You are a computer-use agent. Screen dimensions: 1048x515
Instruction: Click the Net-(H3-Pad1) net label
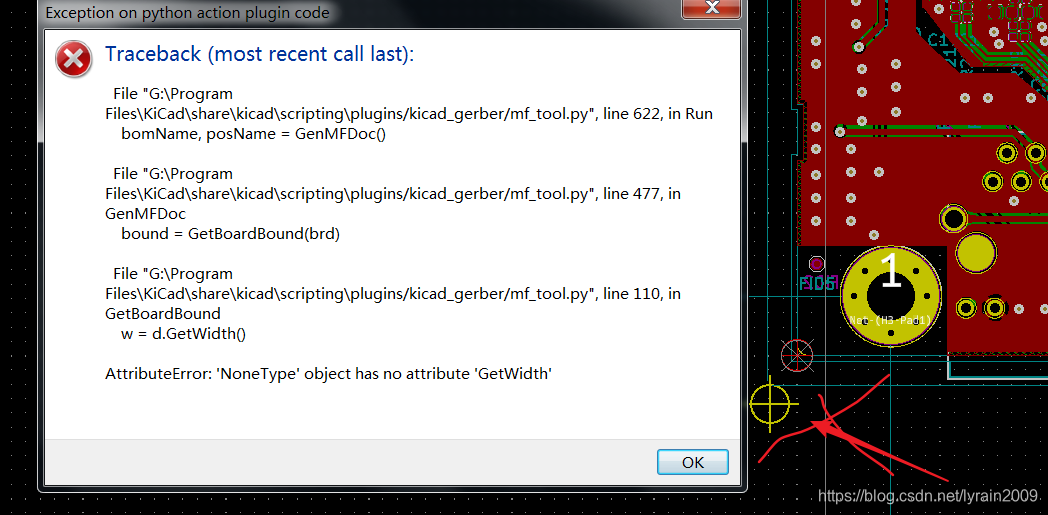(890, 321)
